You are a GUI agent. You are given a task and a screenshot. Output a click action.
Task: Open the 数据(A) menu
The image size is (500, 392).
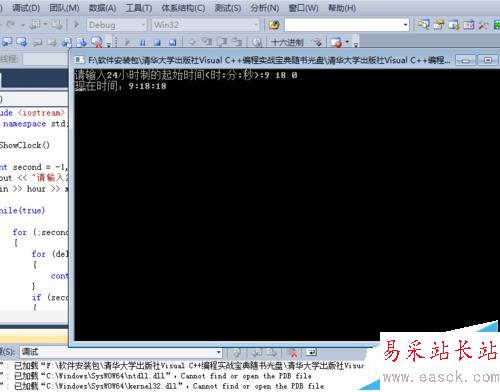coord(102,8)
